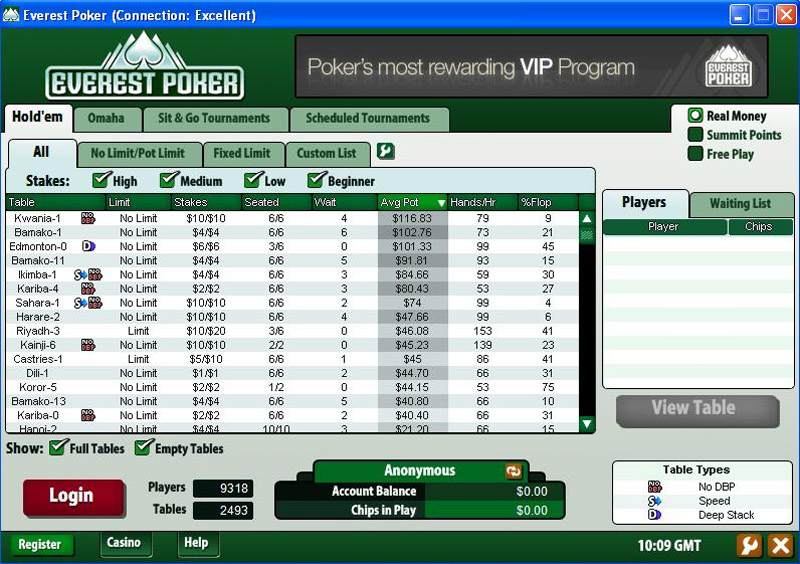The image size is (800, 564).
Task: Click the Everest Poker title bar icon
Action: click(x=11, y=14)
